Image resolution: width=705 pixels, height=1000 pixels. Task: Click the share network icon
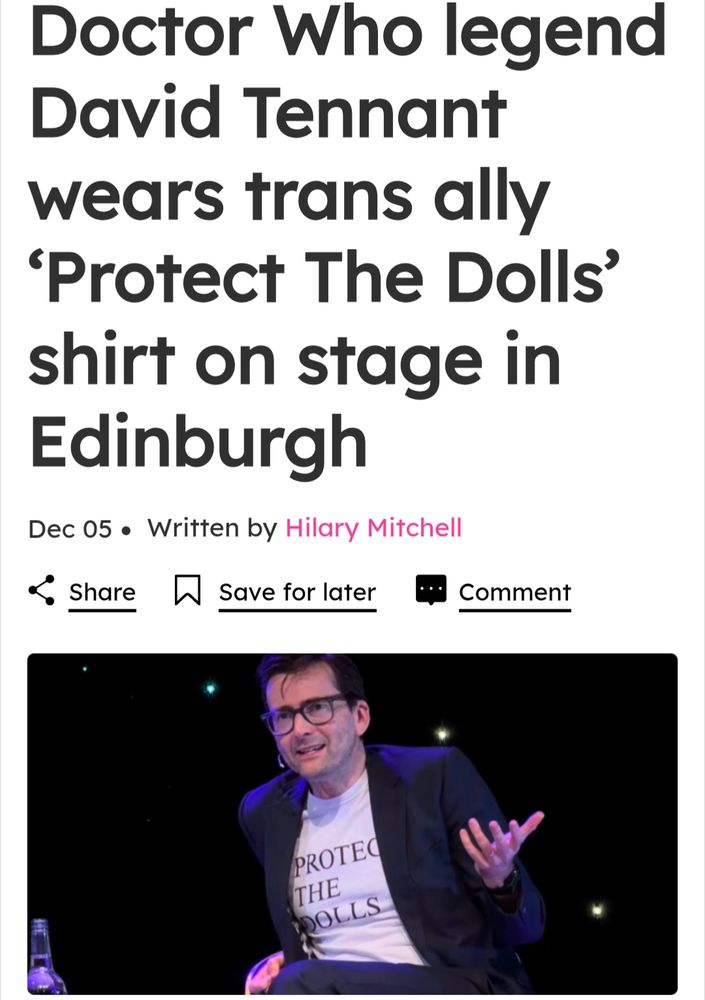click(x=41, y=591)
